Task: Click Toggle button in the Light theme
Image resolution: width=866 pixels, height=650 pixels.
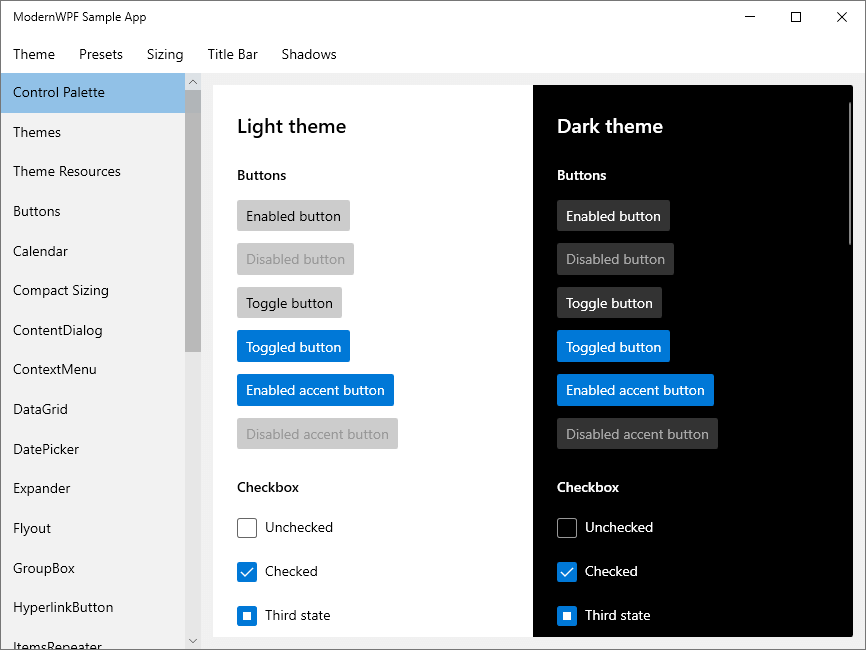Action: coord(289,303)
